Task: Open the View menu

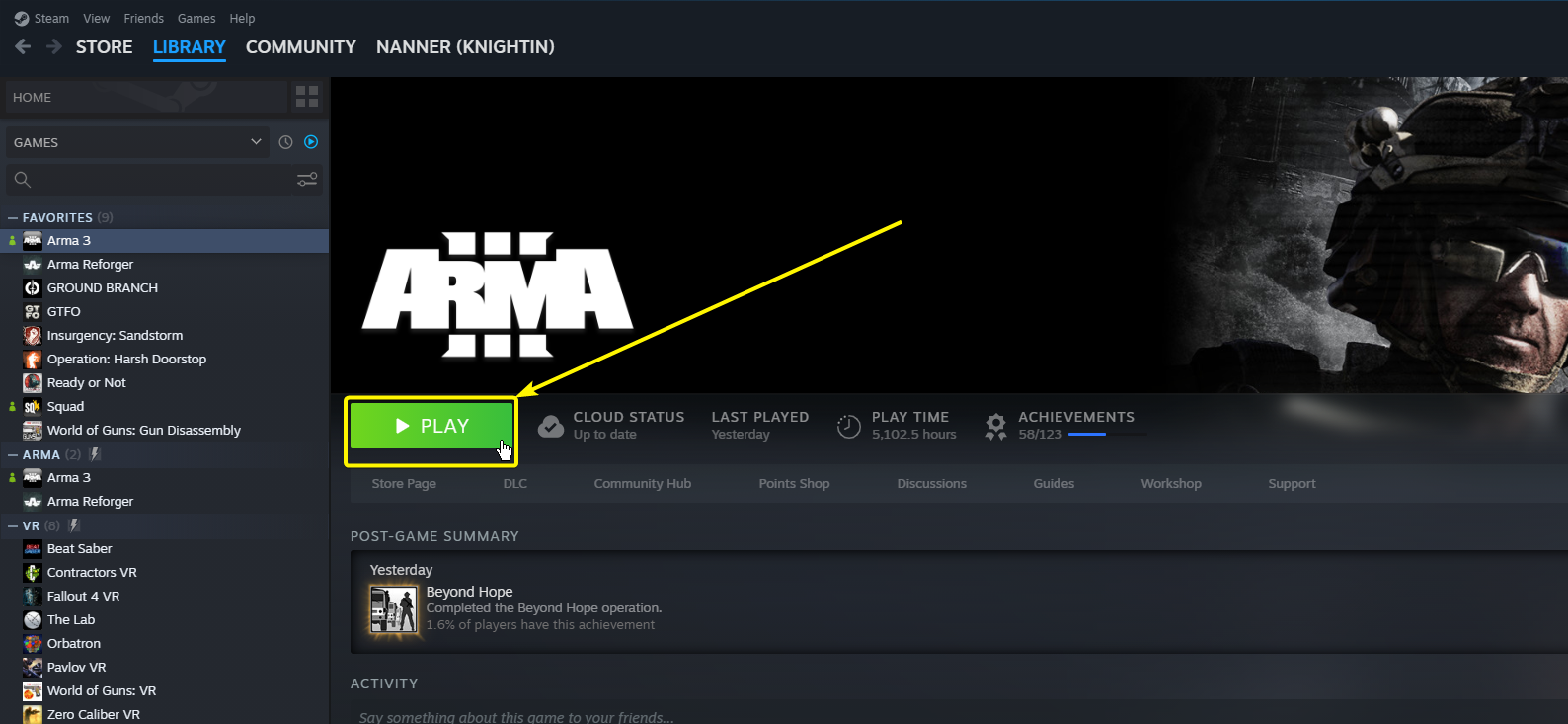Action: point(97,18)
